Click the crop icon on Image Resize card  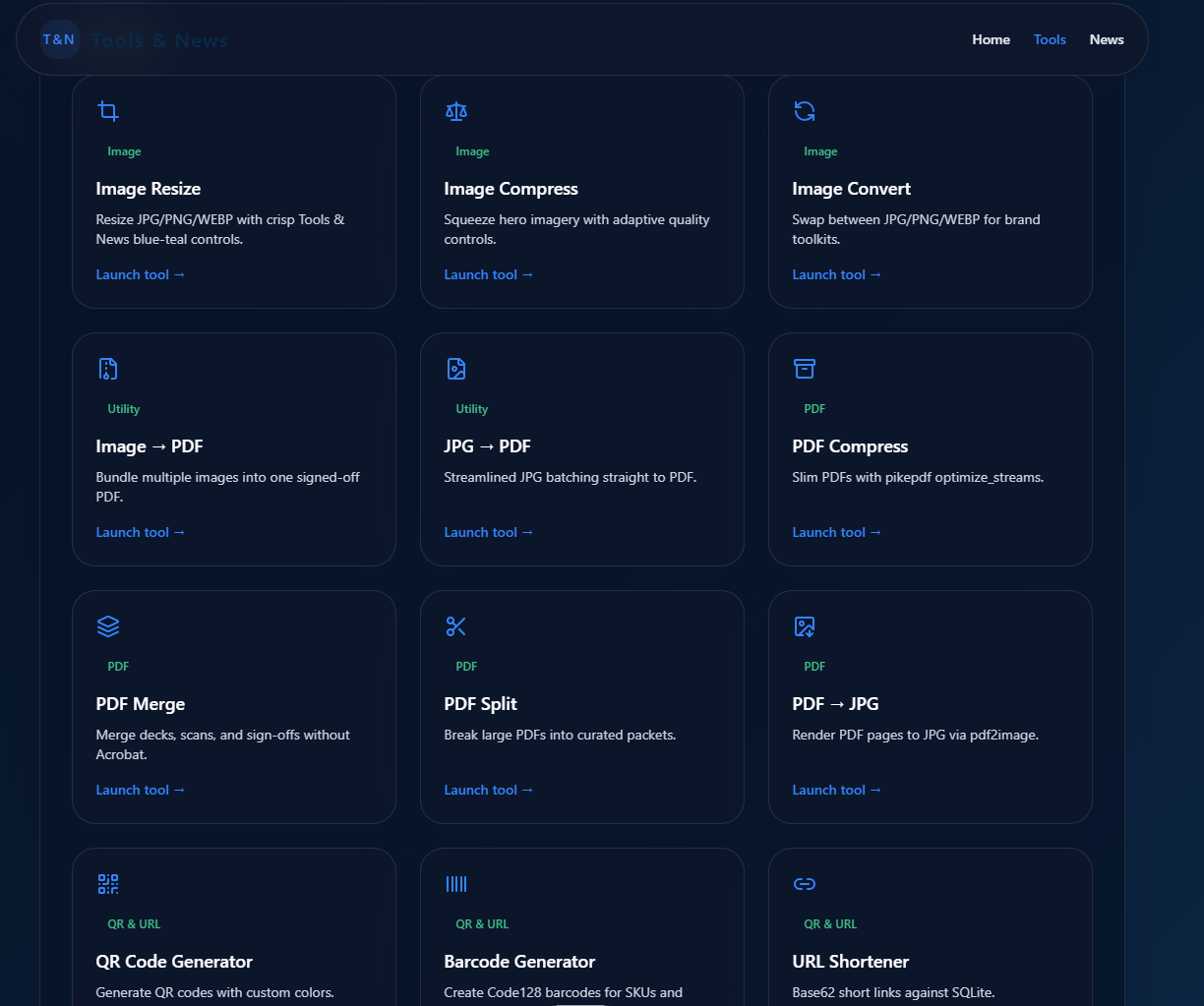tap(108, 111)
